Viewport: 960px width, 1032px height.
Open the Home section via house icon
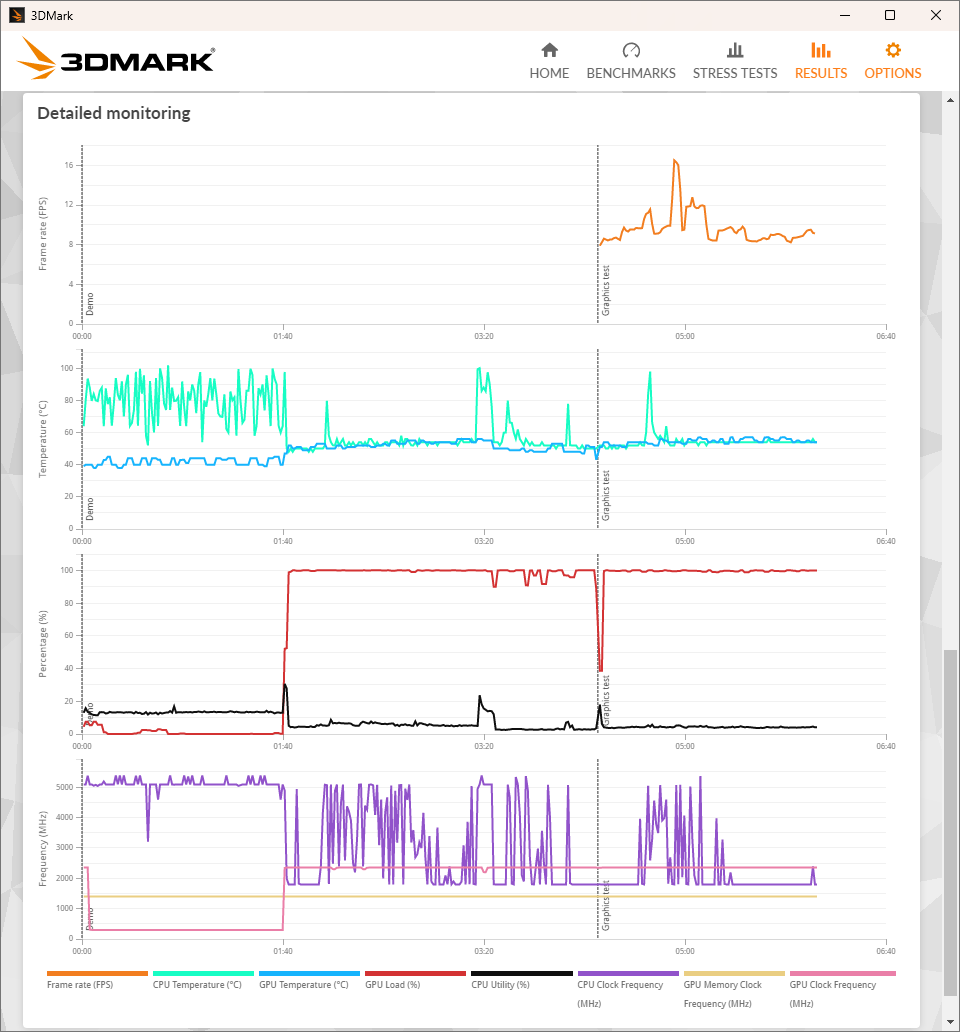549,50
